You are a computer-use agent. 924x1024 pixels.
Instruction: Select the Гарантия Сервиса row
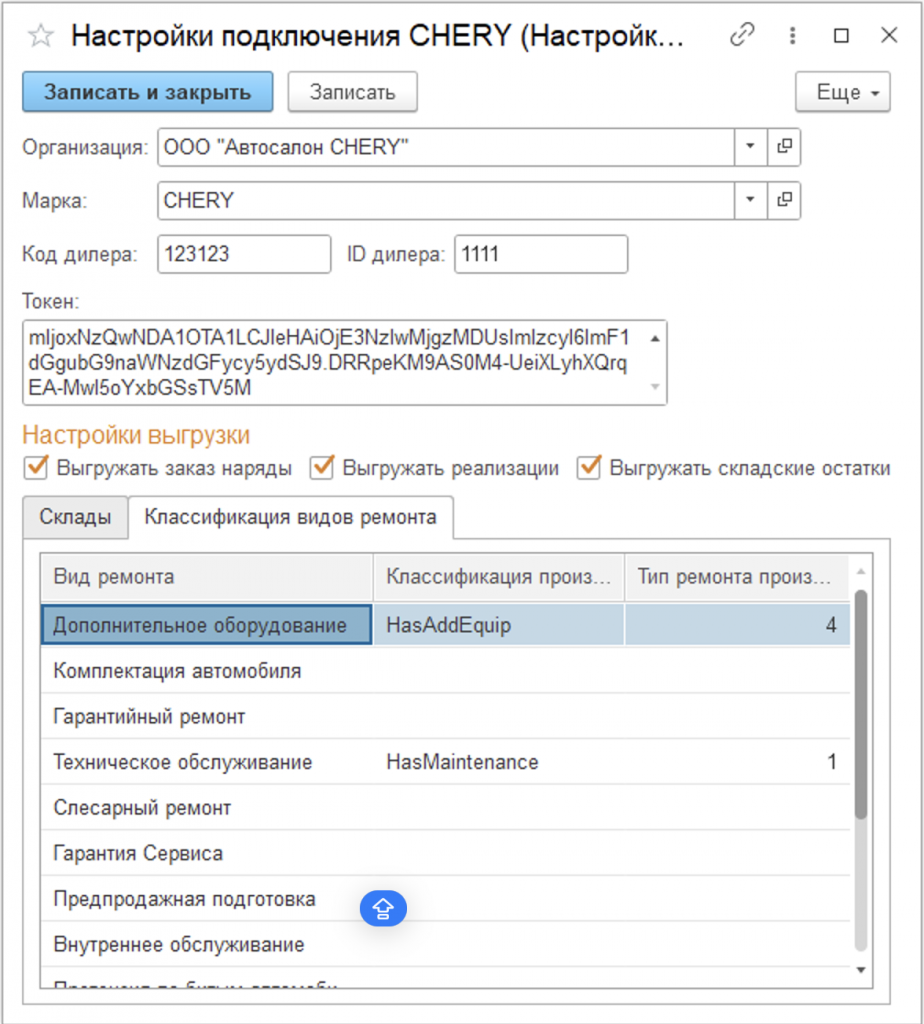tap(445, 854)
